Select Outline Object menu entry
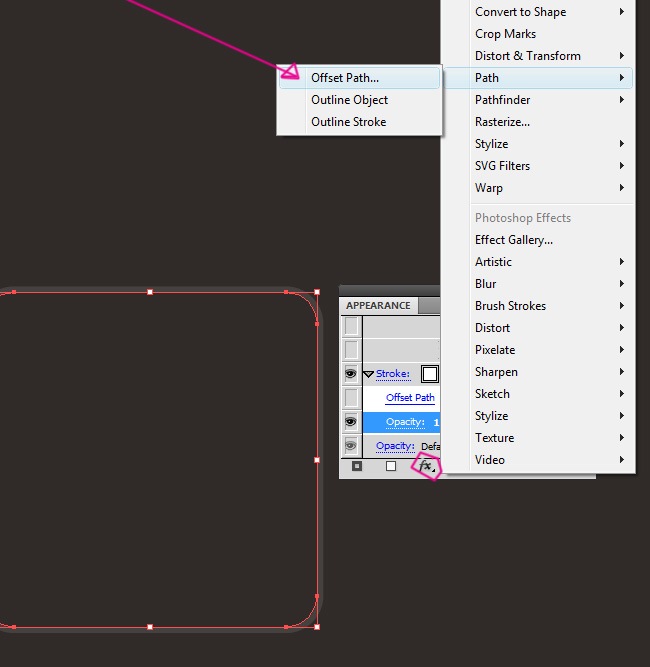The height and width of the screenshot is (667, 650). coord(349,100)
